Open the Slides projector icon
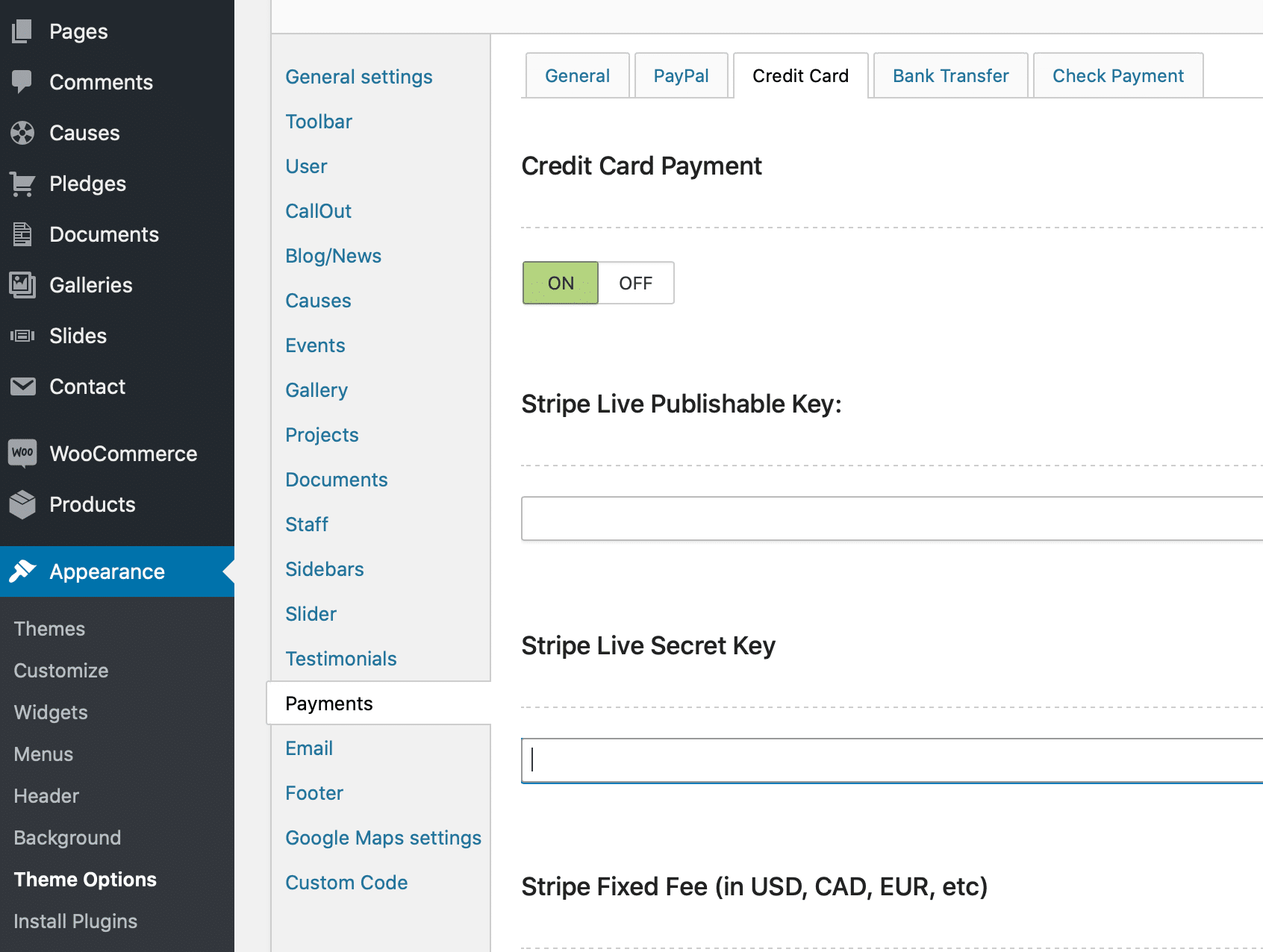 tap(23, 336)
